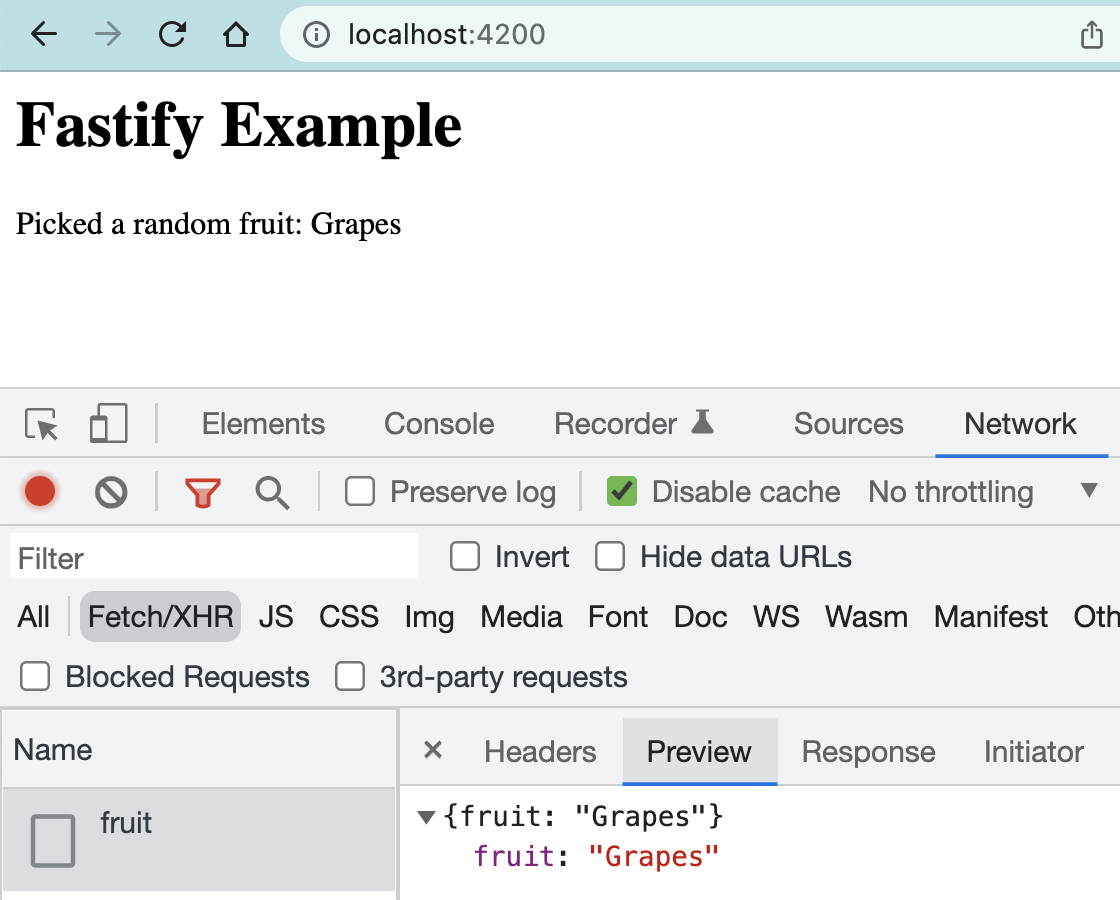Open network search with magnifier icon
This screenshot has width=1120, height=900.
pos(272,493)
